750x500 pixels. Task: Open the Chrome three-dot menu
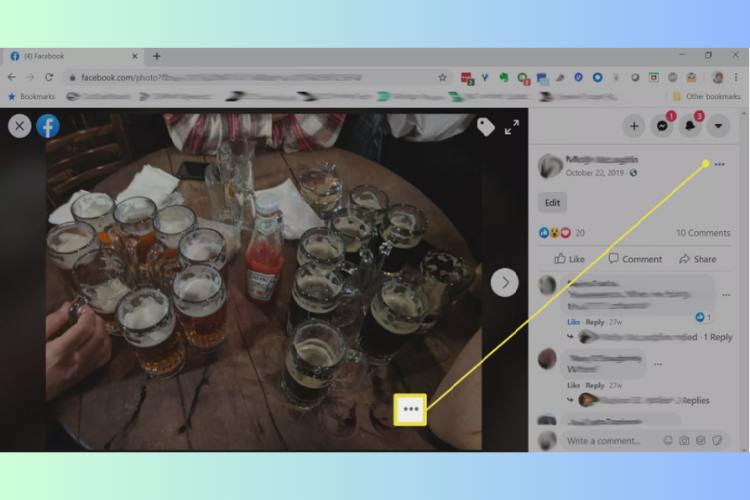[736, 77]
